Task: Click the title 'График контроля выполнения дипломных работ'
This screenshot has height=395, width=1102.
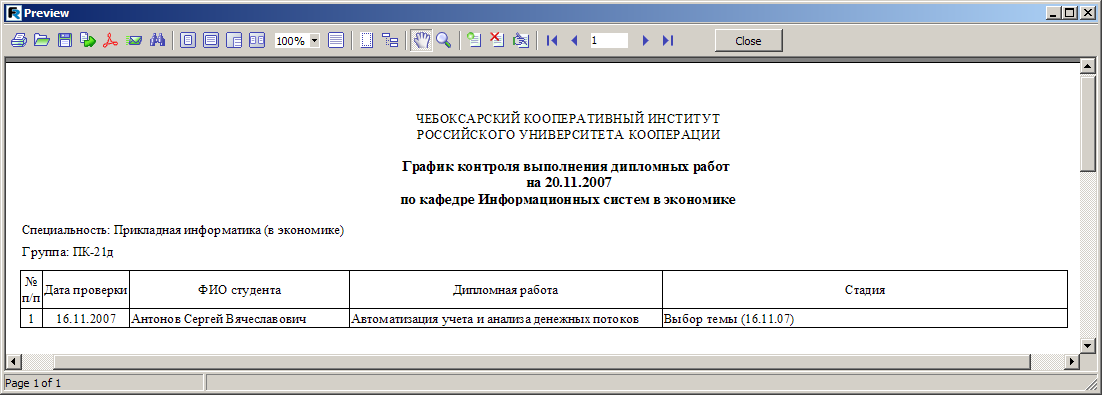Action: (x=566, y=167)
